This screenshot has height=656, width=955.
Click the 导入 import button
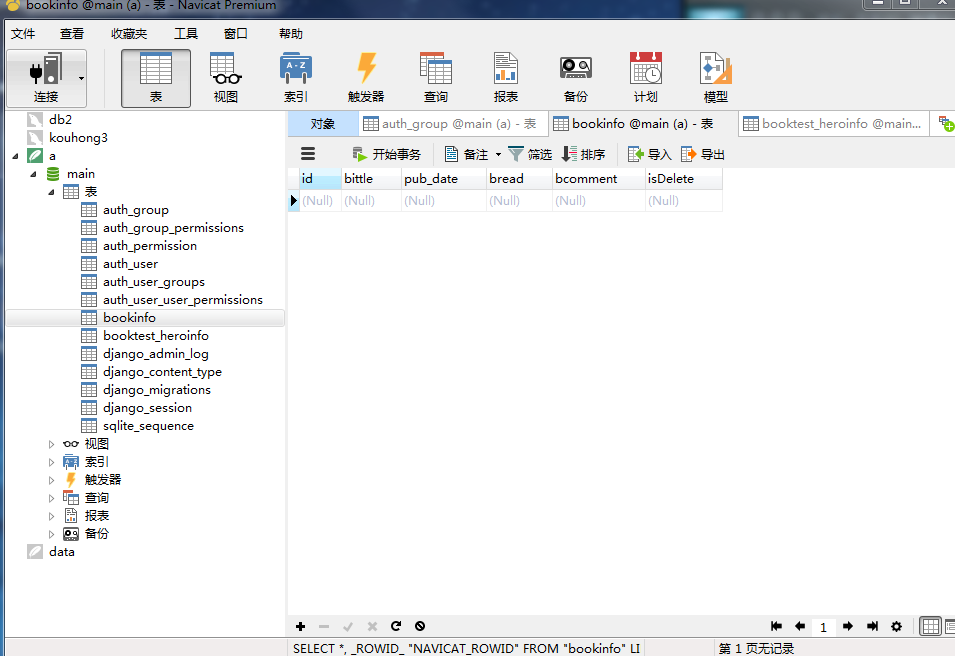650,154
